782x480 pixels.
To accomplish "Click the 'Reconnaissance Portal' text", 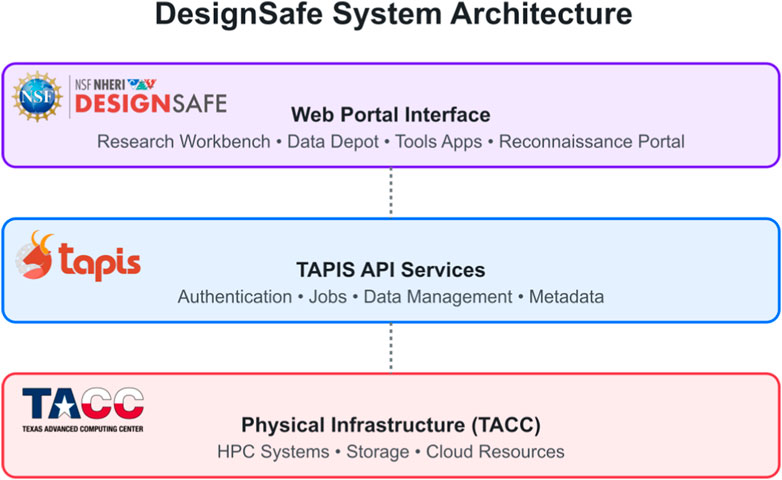I will point(592,142).
